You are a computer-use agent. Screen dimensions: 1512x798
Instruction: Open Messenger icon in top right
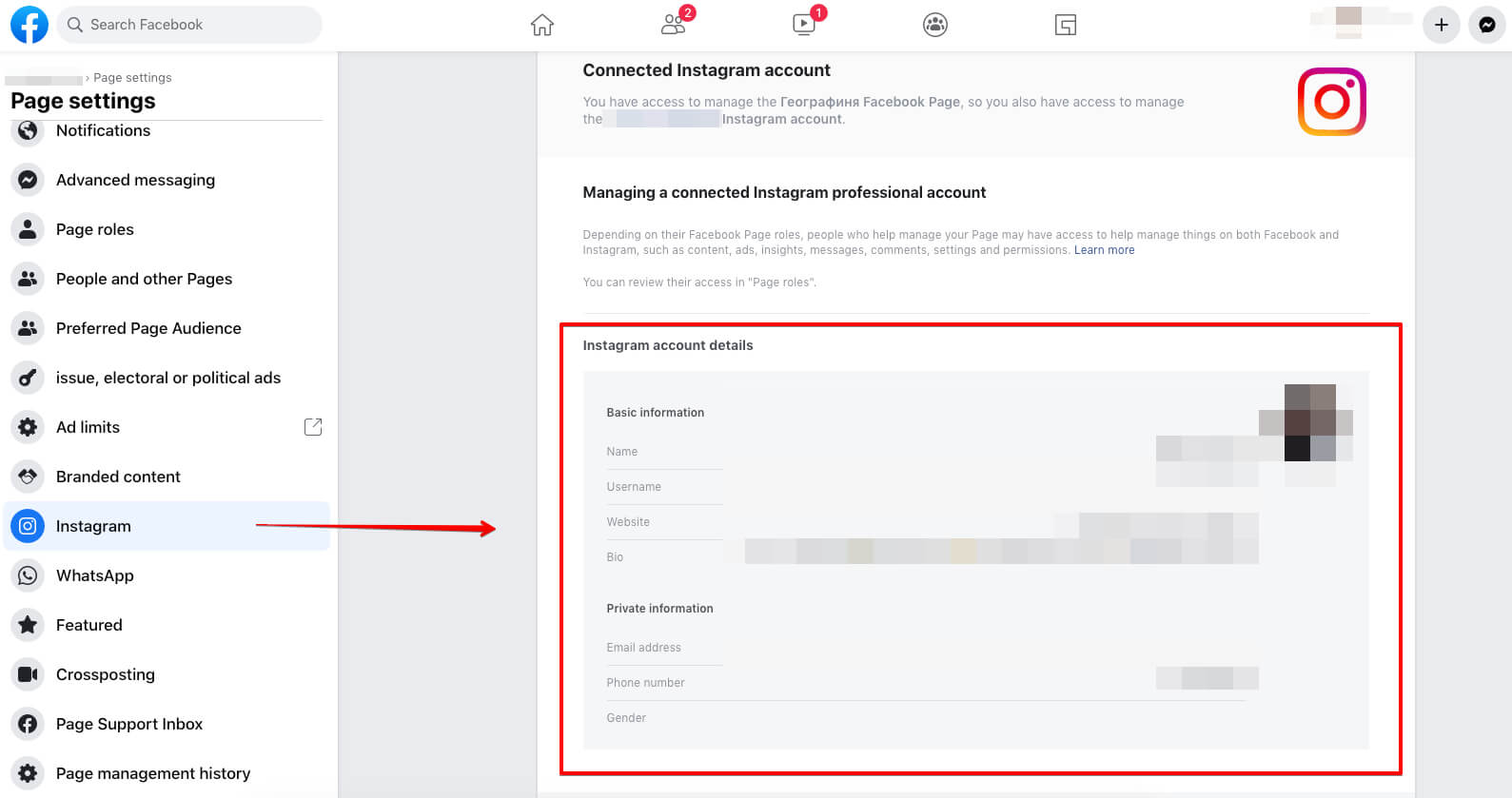(1487, 25)
